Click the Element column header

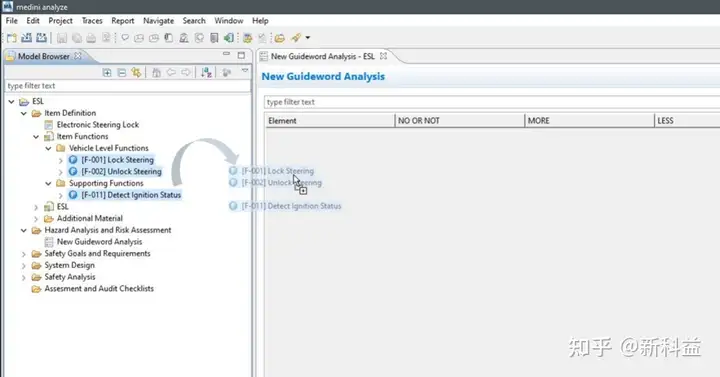(x=330, y=121)
